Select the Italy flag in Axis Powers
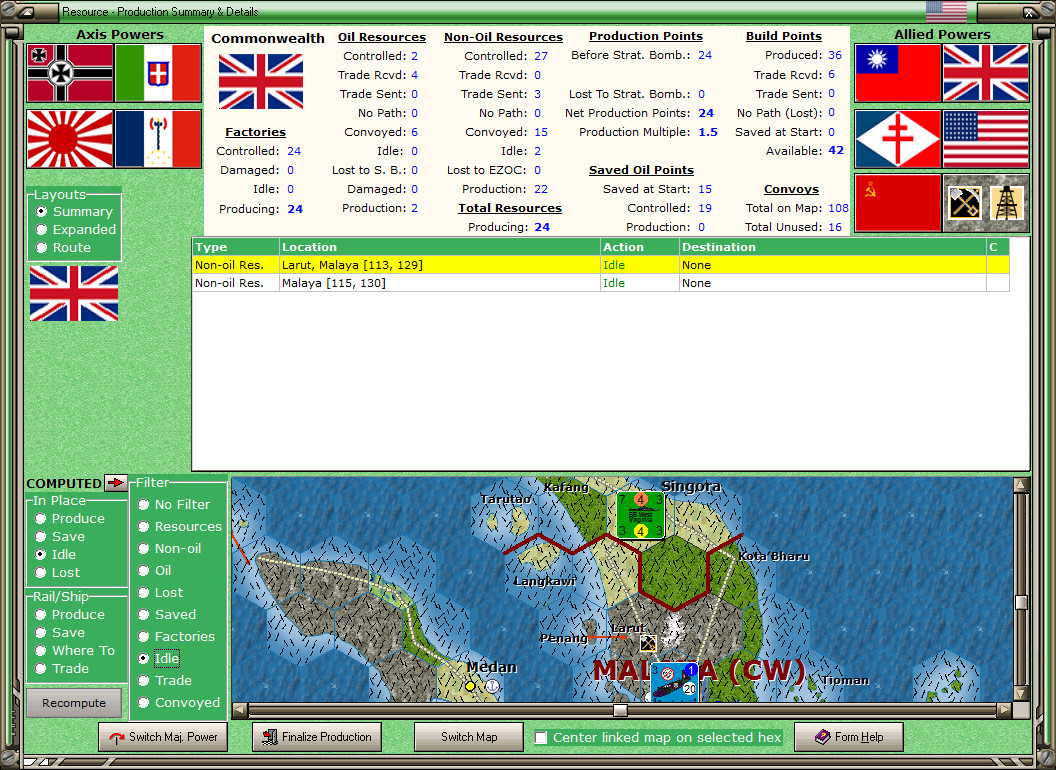The image size is (1056, 770). pos(158,73)
